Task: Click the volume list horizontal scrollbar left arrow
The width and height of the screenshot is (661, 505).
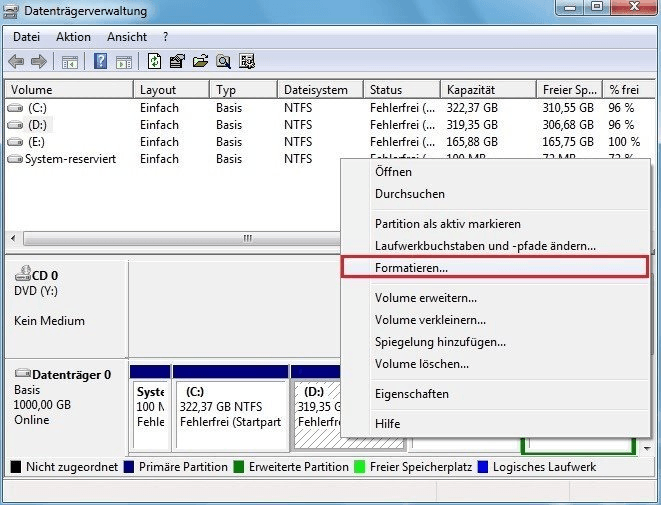Action: point(13,239)
